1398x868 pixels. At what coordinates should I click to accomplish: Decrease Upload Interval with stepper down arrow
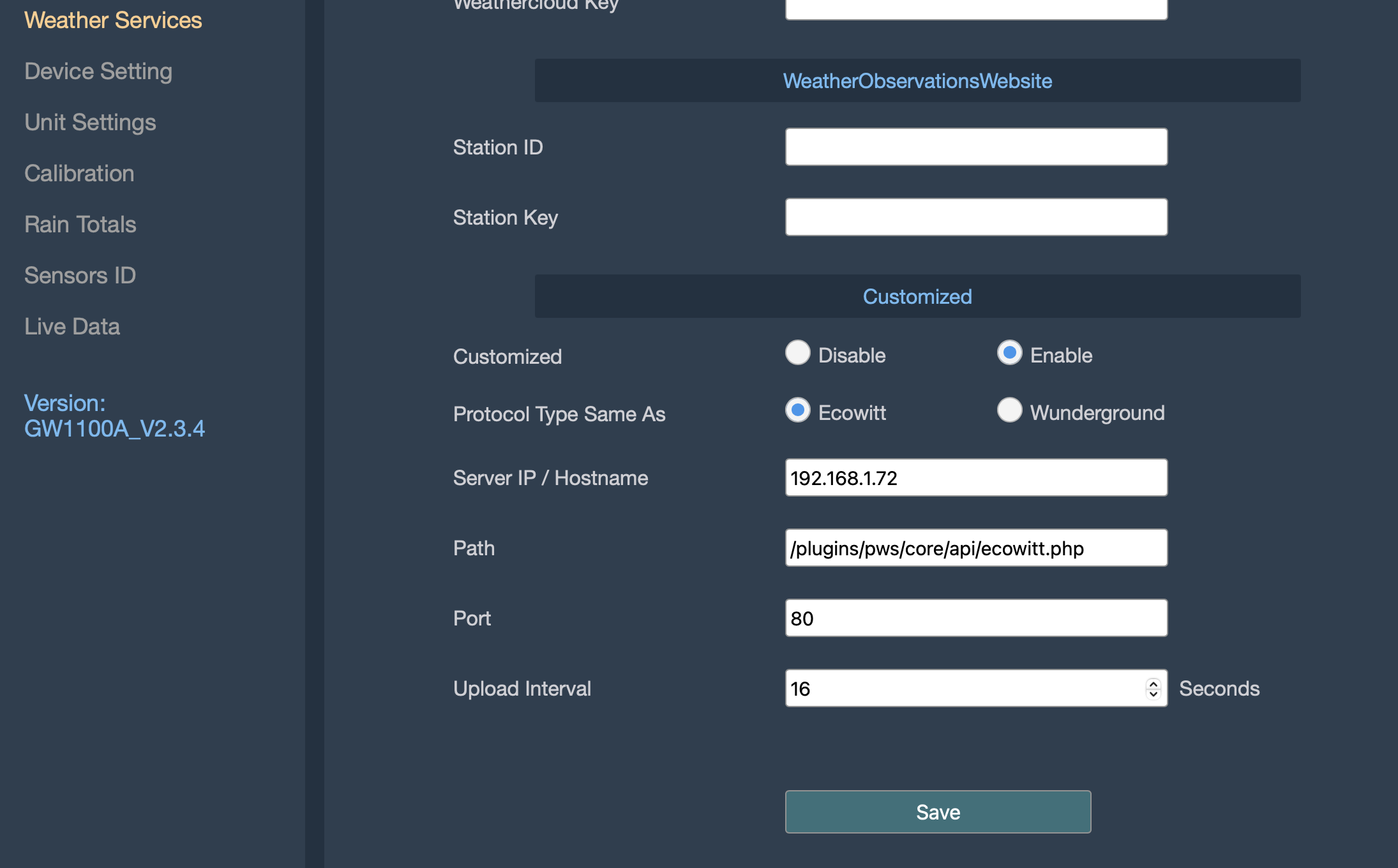tap(1153, 694)
